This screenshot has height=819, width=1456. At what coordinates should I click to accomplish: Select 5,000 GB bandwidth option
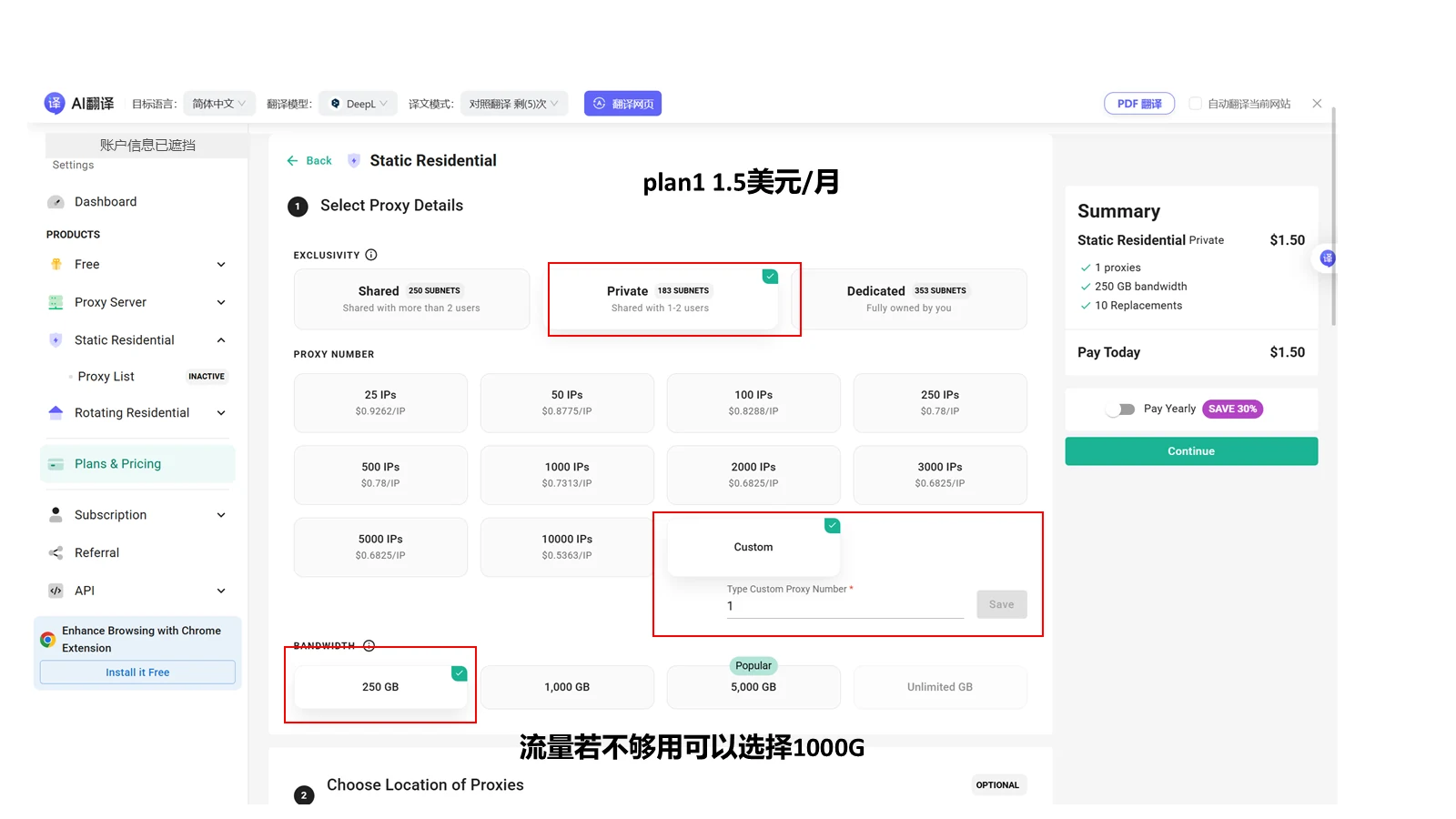tap(753, 687)
